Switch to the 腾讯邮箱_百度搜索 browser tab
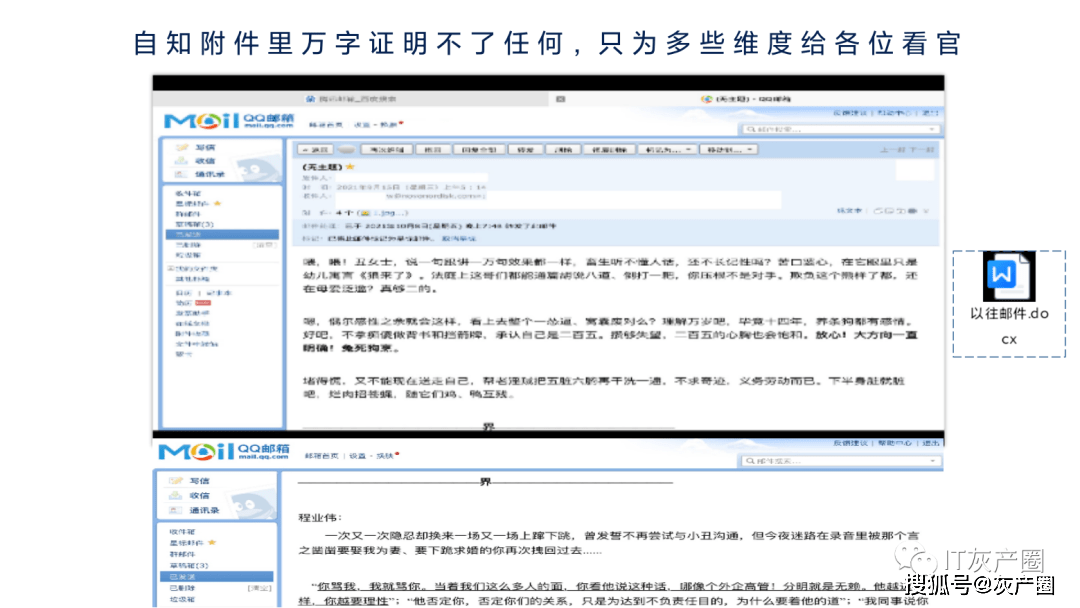 [351, 99]
